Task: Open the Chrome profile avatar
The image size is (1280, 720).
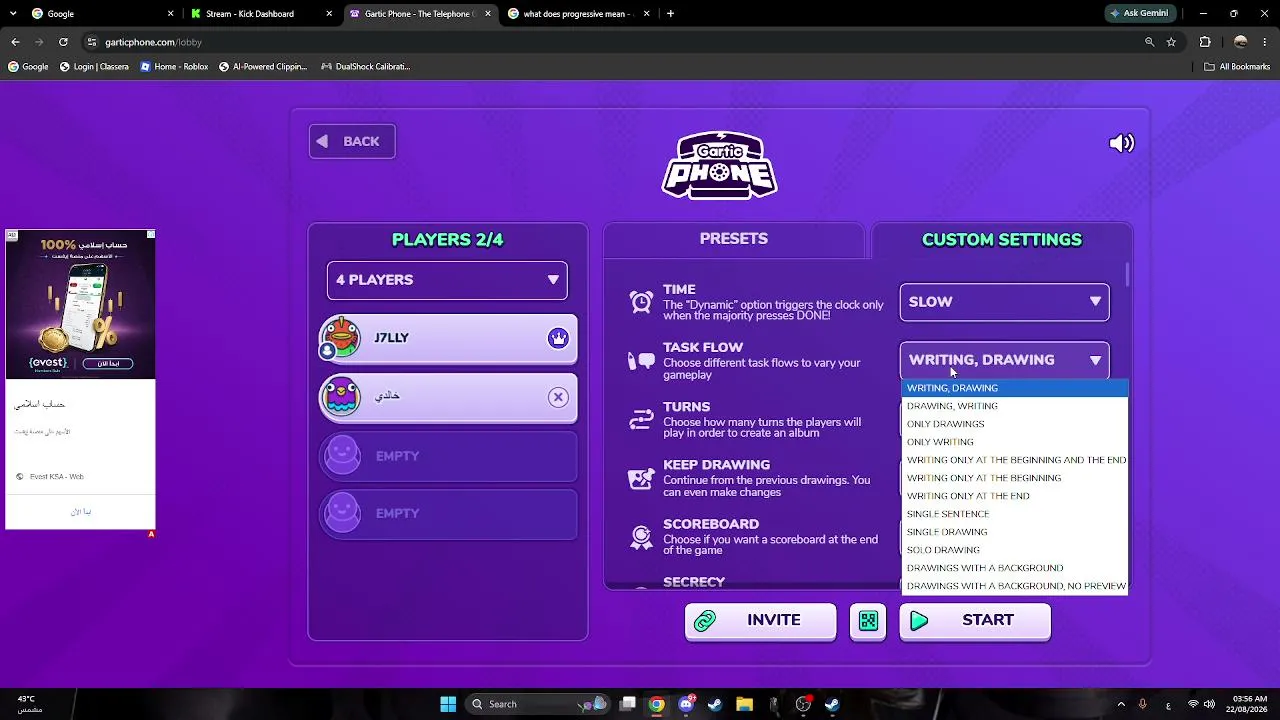Action: pos(1241,42)
